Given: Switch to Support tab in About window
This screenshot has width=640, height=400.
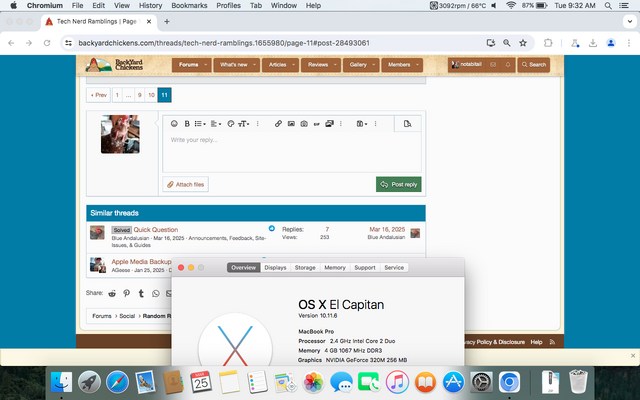Looking at the screenshot, I should click(364, 268).
